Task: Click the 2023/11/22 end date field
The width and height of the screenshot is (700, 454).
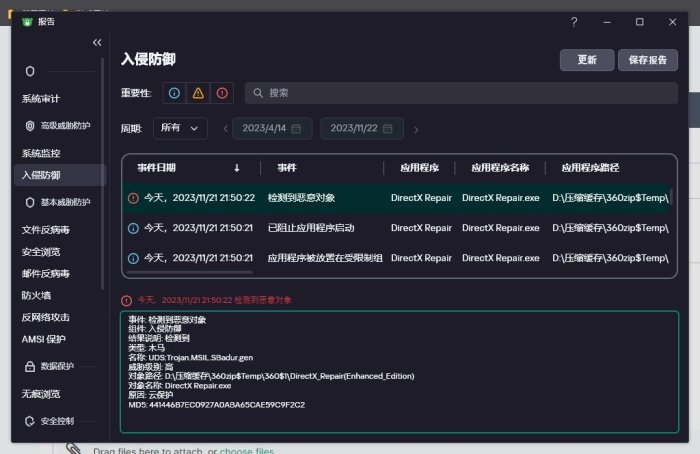Action: tap(362, 129)
